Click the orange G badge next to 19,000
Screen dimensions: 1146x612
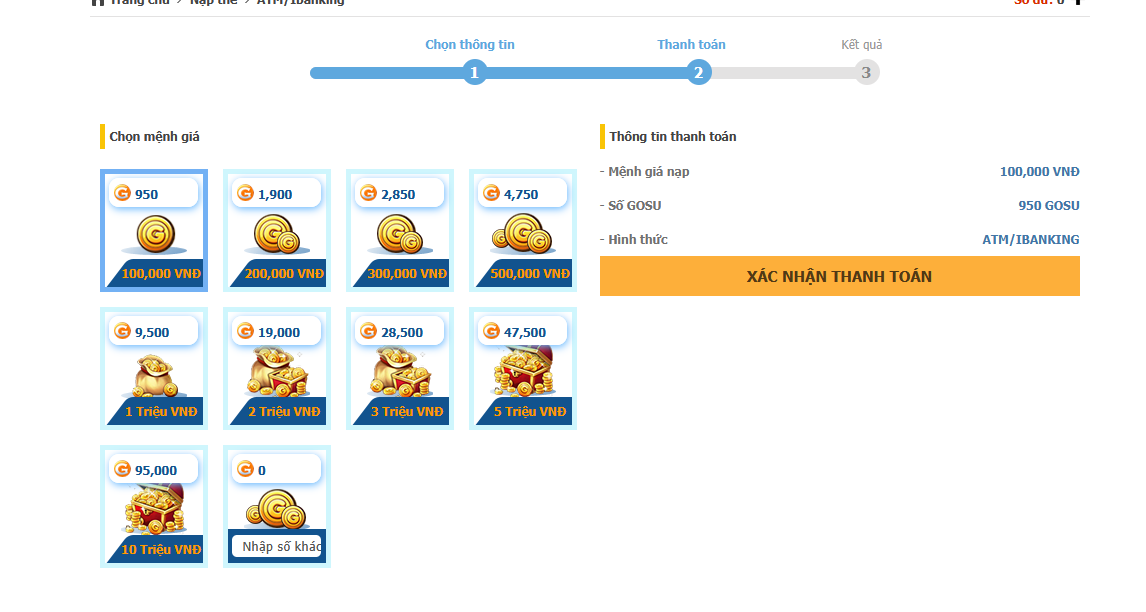click(x=246, y=331)
